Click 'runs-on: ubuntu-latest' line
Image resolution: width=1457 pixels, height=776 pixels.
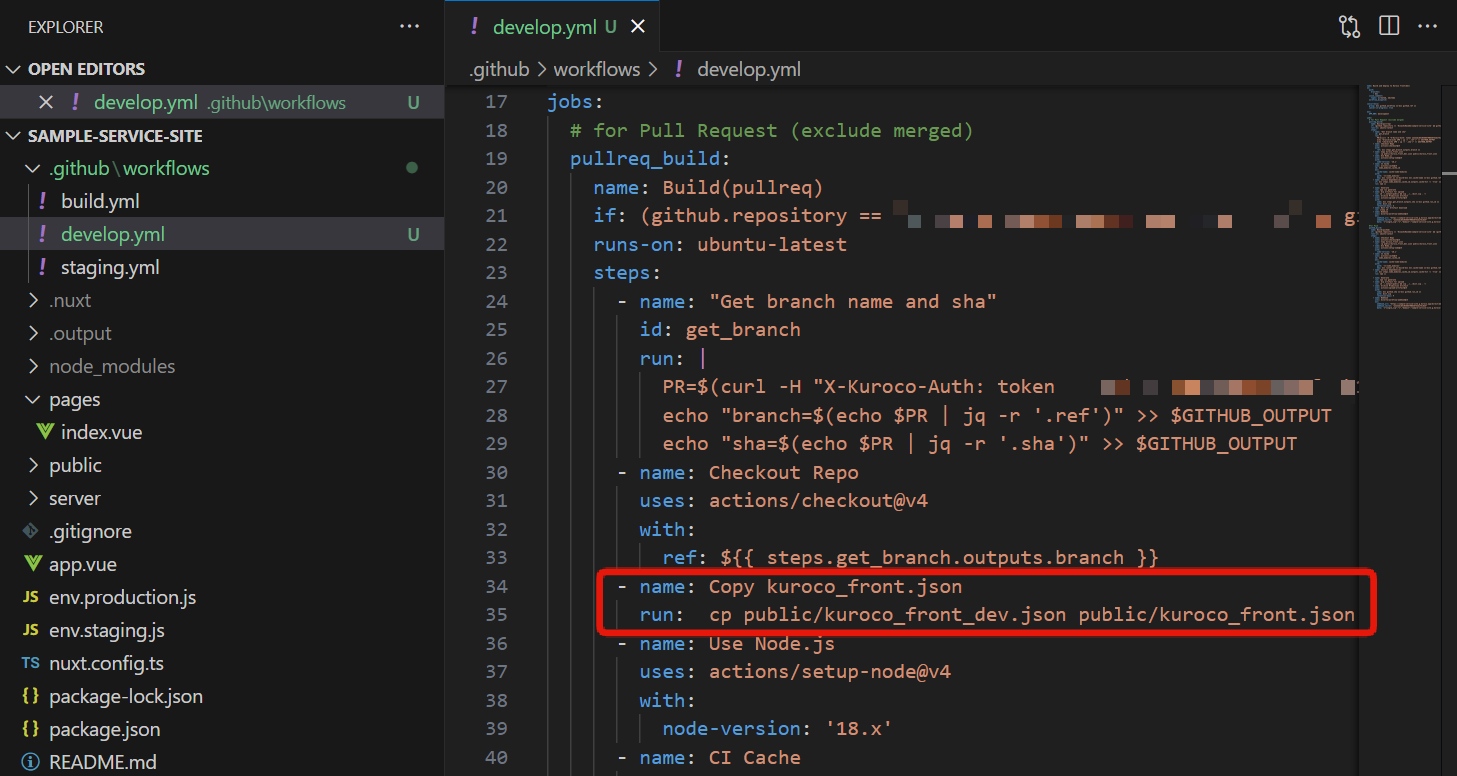click(x=720, y=244)
